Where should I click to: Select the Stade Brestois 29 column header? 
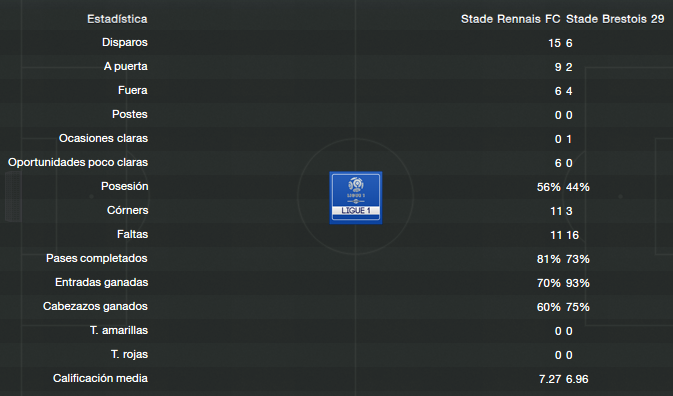point(615,19)
